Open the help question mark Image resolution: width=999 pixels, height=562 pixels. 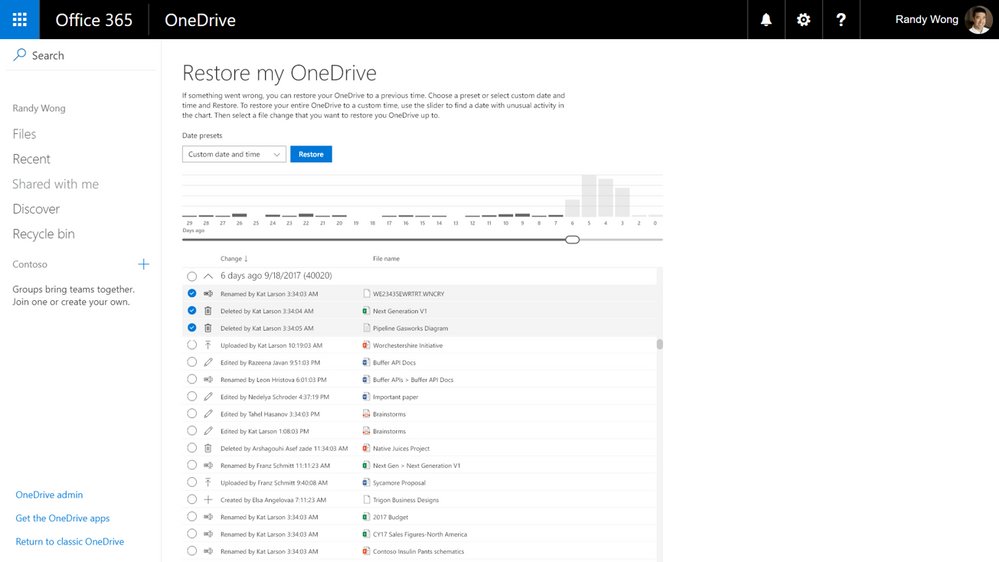click(x=841, y=20)
